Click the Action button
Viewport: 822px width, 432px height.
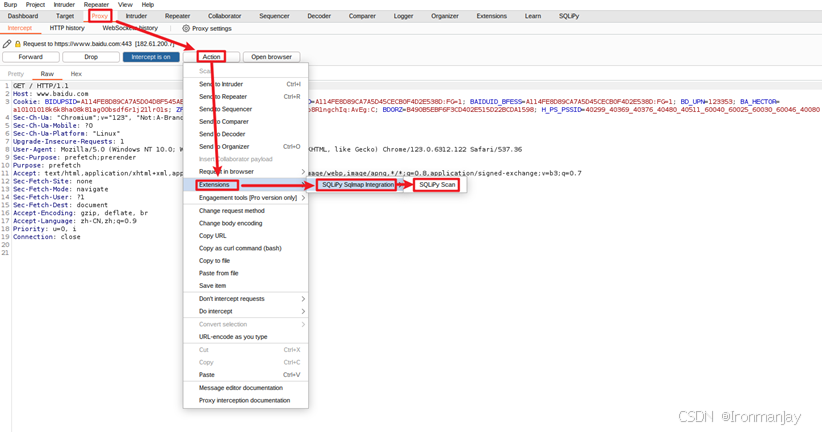211,57
